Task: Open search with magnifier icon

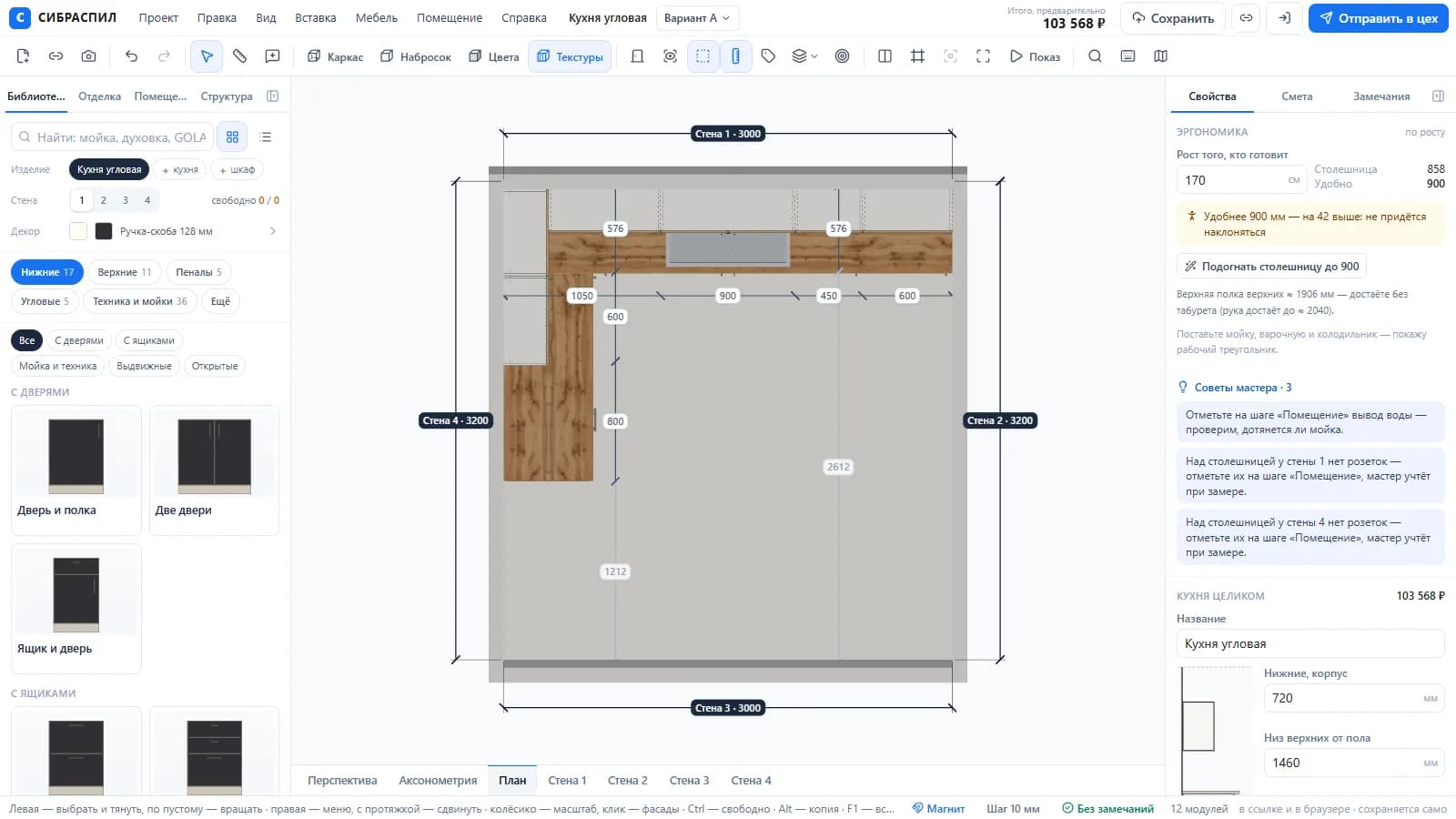Action: [1095, 56]
